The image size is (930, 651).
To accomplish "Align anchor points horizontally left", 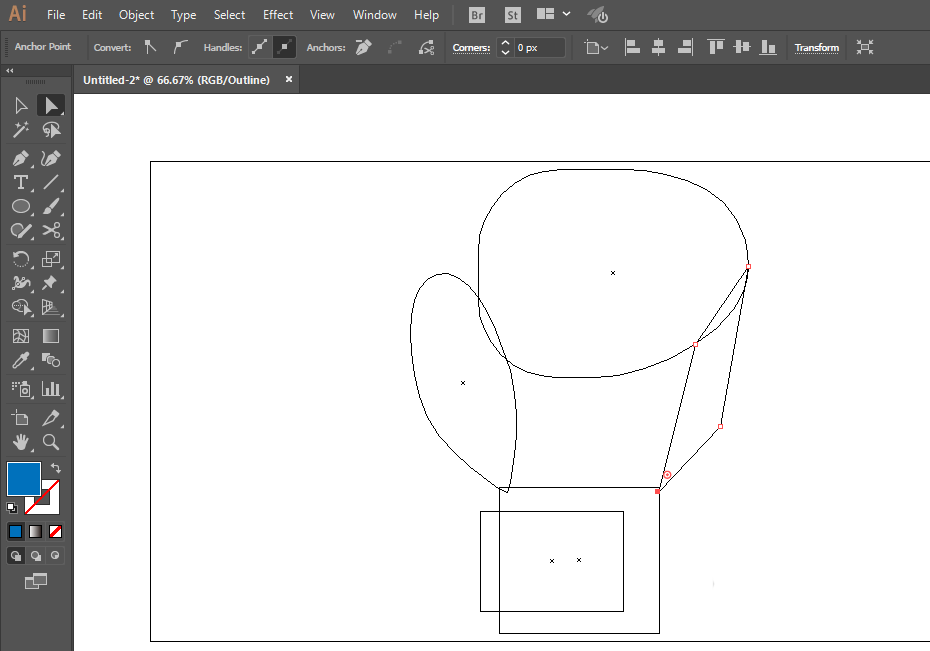I will [x=632, y=47].
